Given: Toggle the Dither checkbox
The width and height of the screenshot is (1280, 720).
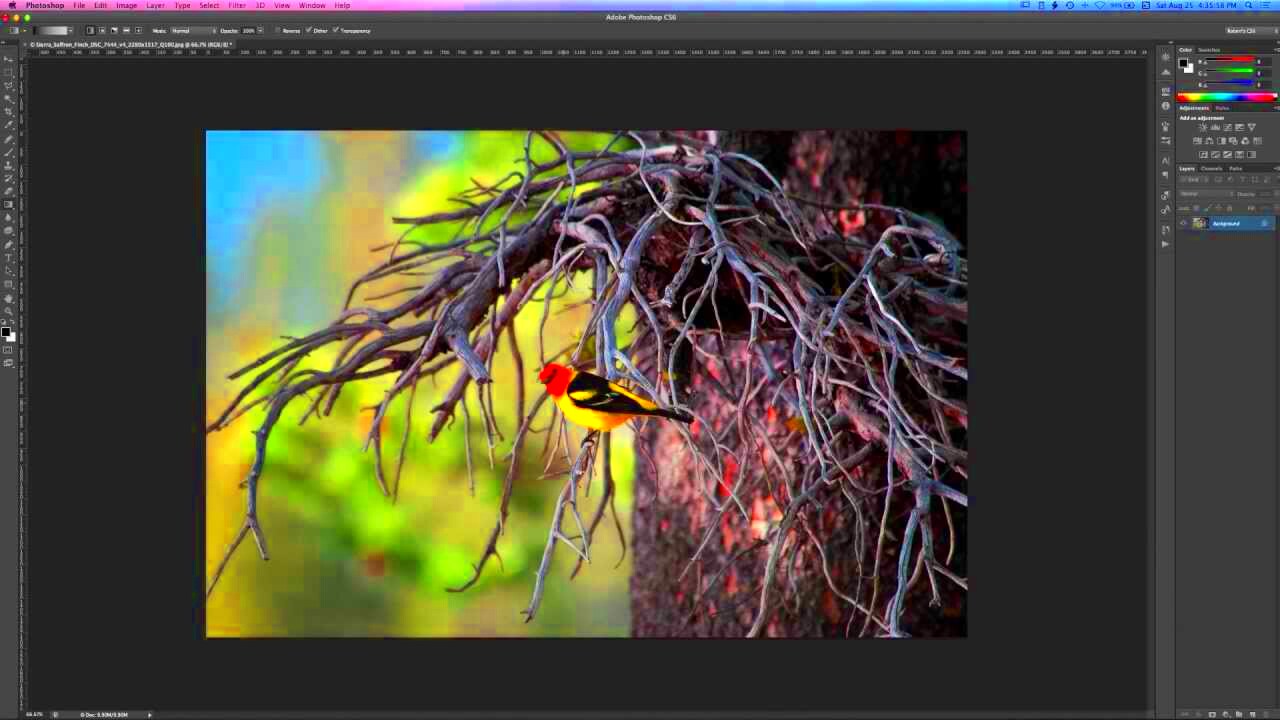Looking at the screenshot, I should pyautogui.click(x=308, y=30).
